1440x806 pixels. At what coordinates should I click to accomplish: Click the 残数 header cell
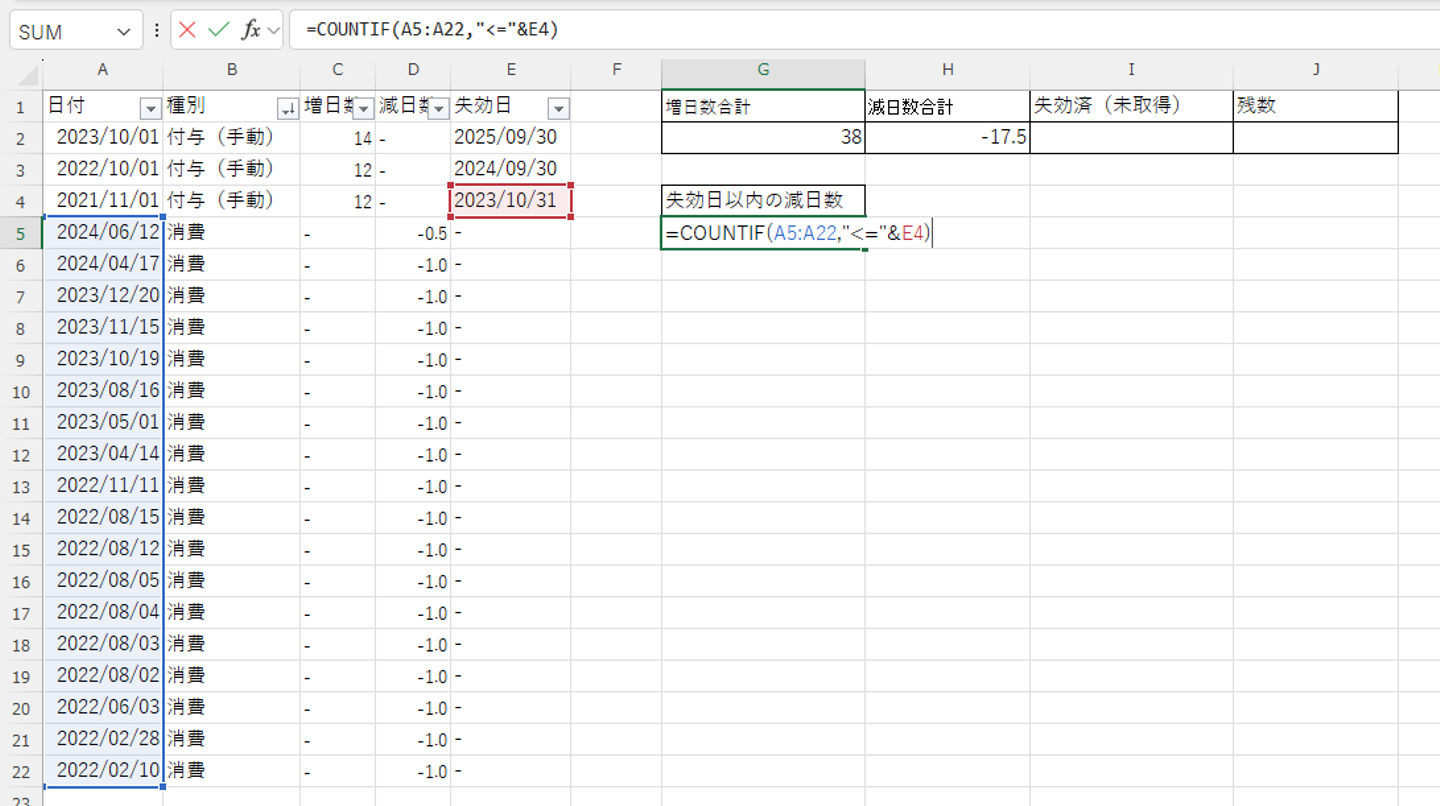pos(1316,106)
